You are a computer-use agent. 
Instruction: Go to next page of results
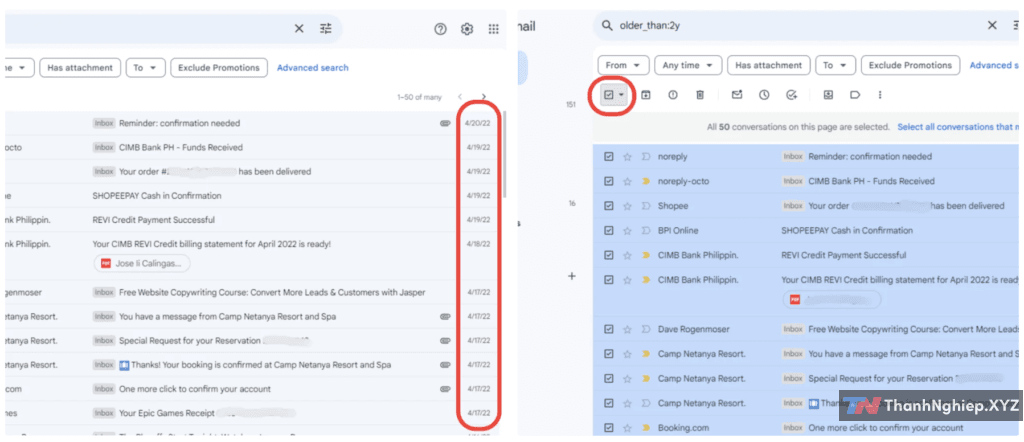484,97
